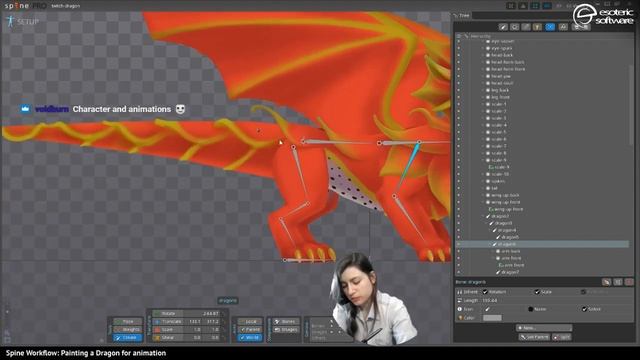The image size is (640, 360).
Task: Click the Split button
Action: coord(562,337)
